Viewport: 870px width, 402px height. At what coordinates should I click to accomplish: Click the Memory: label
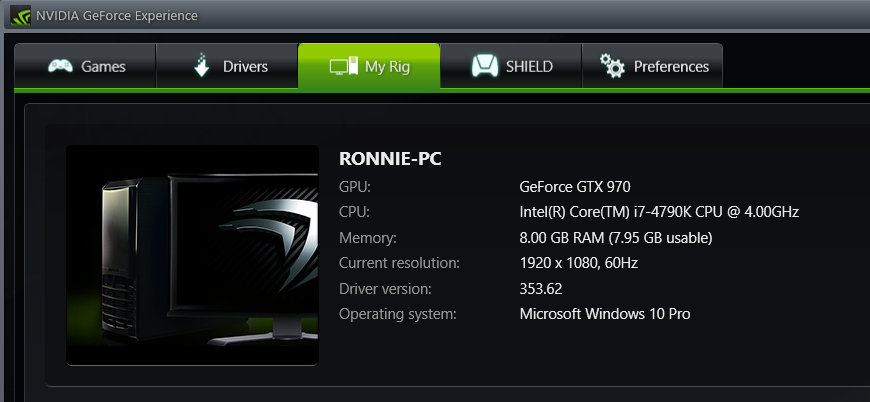click(368, 238)
